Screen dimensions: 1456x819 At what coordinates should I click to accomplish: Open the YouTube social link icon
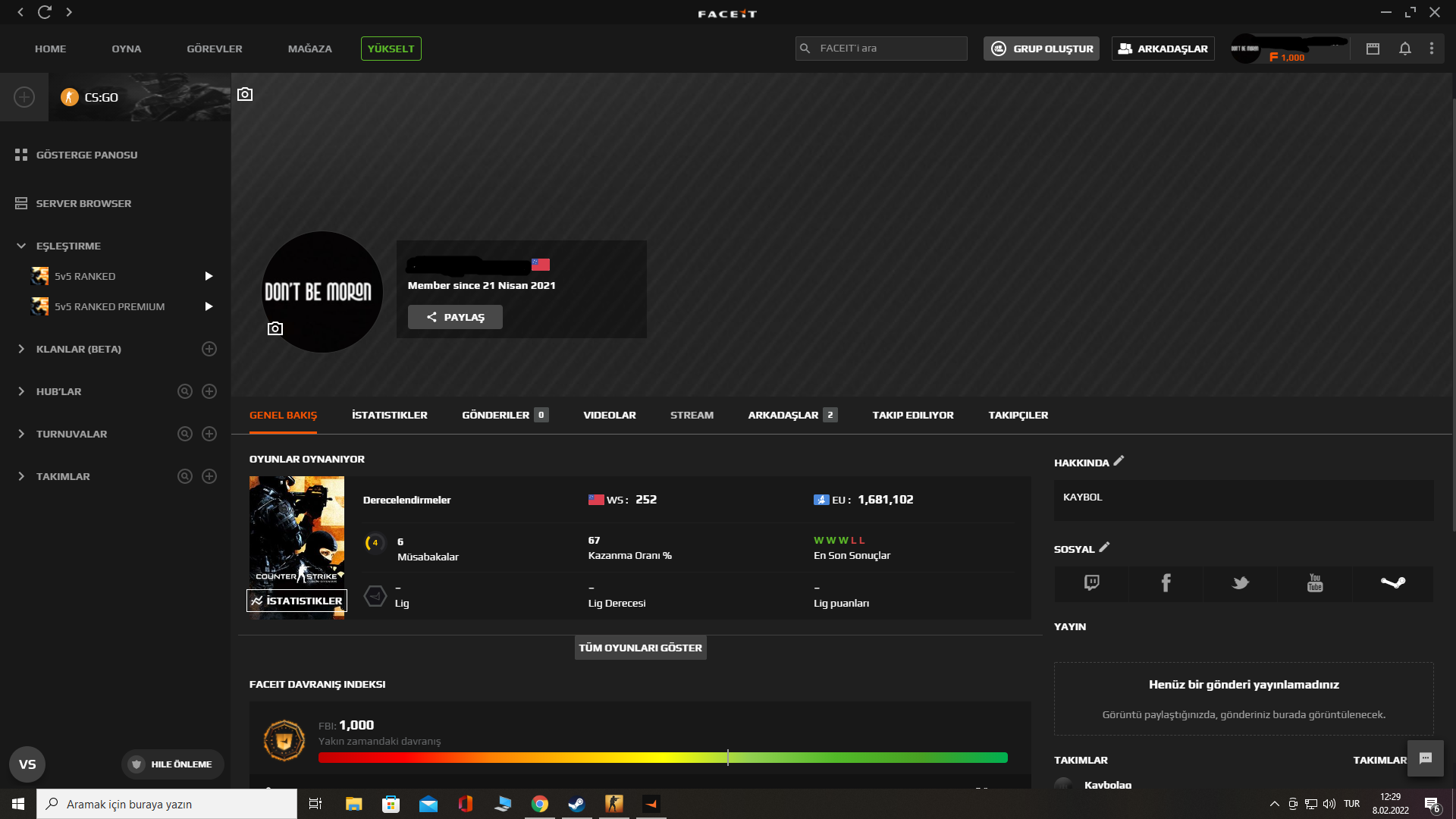pyautogui.click(x=1315, y=583)
